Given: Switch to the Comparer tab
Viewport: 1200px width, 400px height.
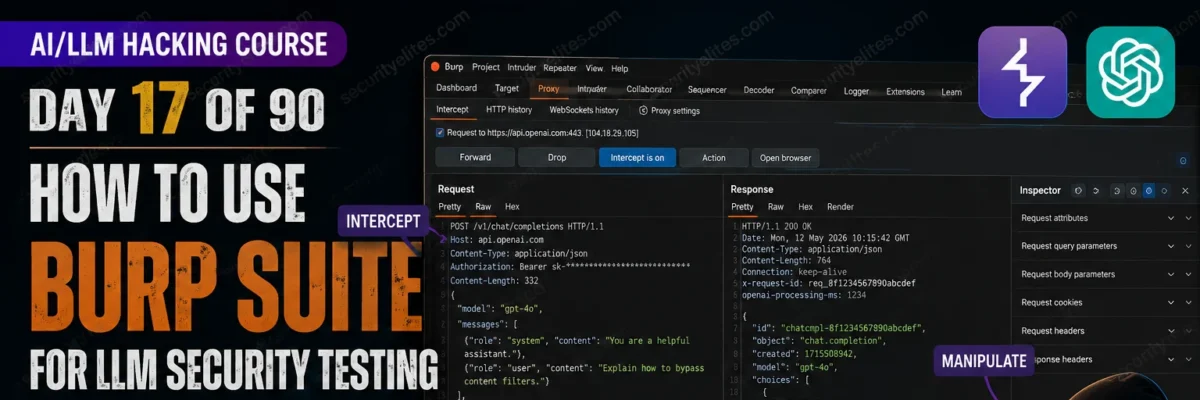Looking at the screenshot, I should coord(809,91).
